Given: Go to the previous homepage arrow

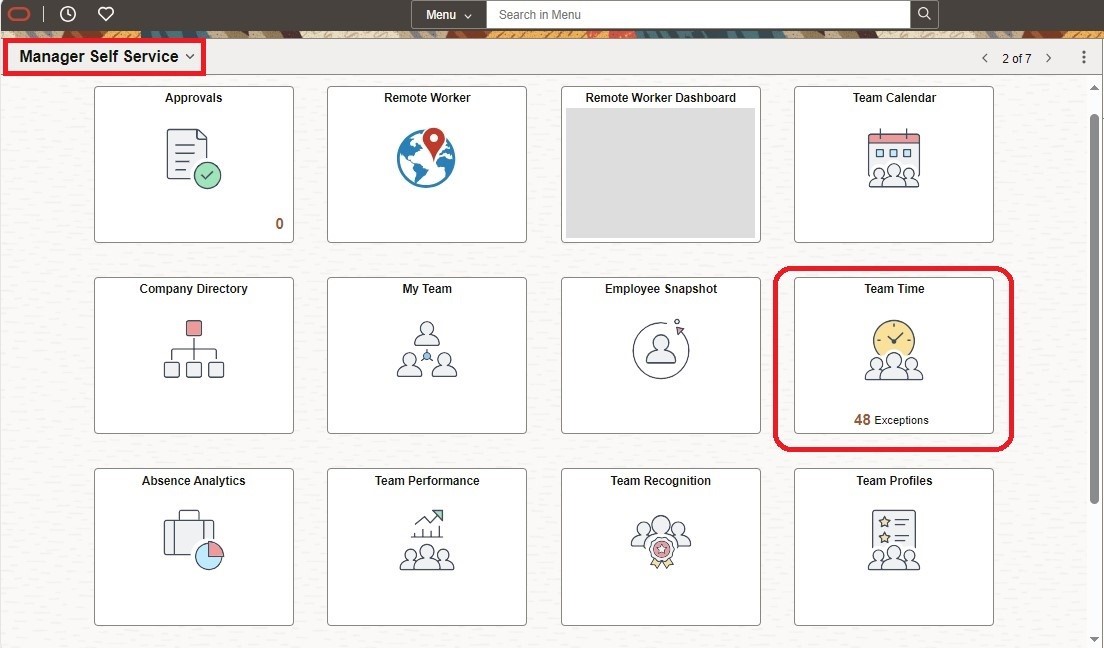Looking at the screenshot, I should tap(985, 58).
